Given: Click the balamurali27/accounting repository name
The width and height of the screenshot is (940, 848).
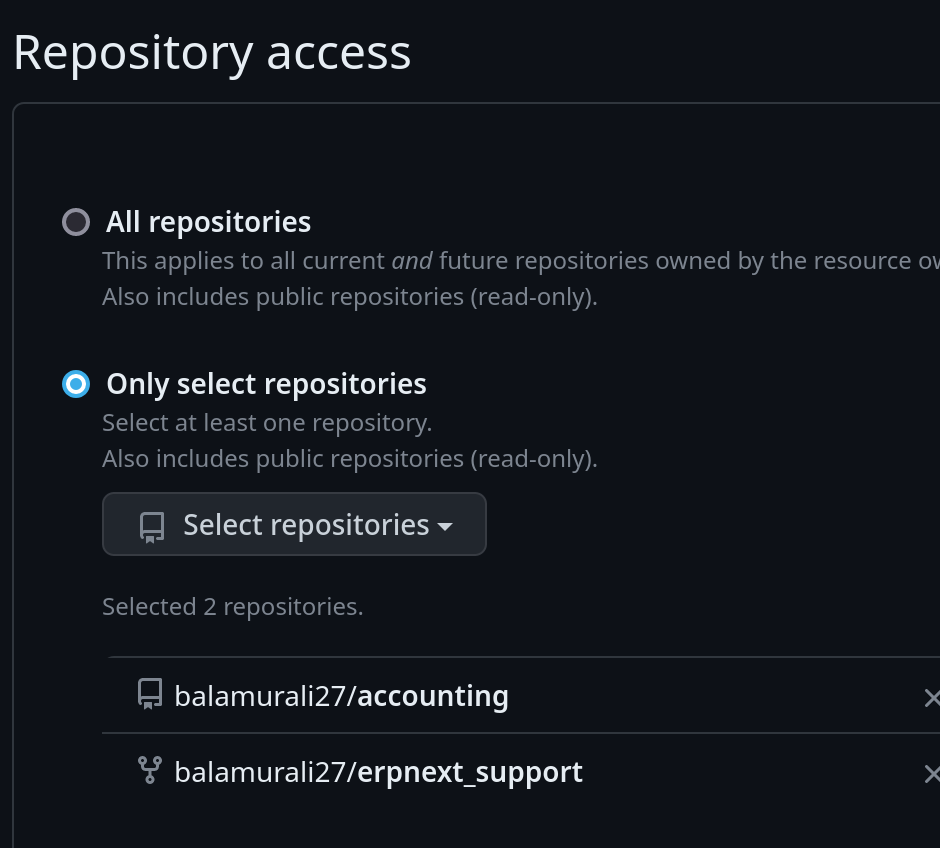Looking at the screenshot, I should tap(341, 696).
